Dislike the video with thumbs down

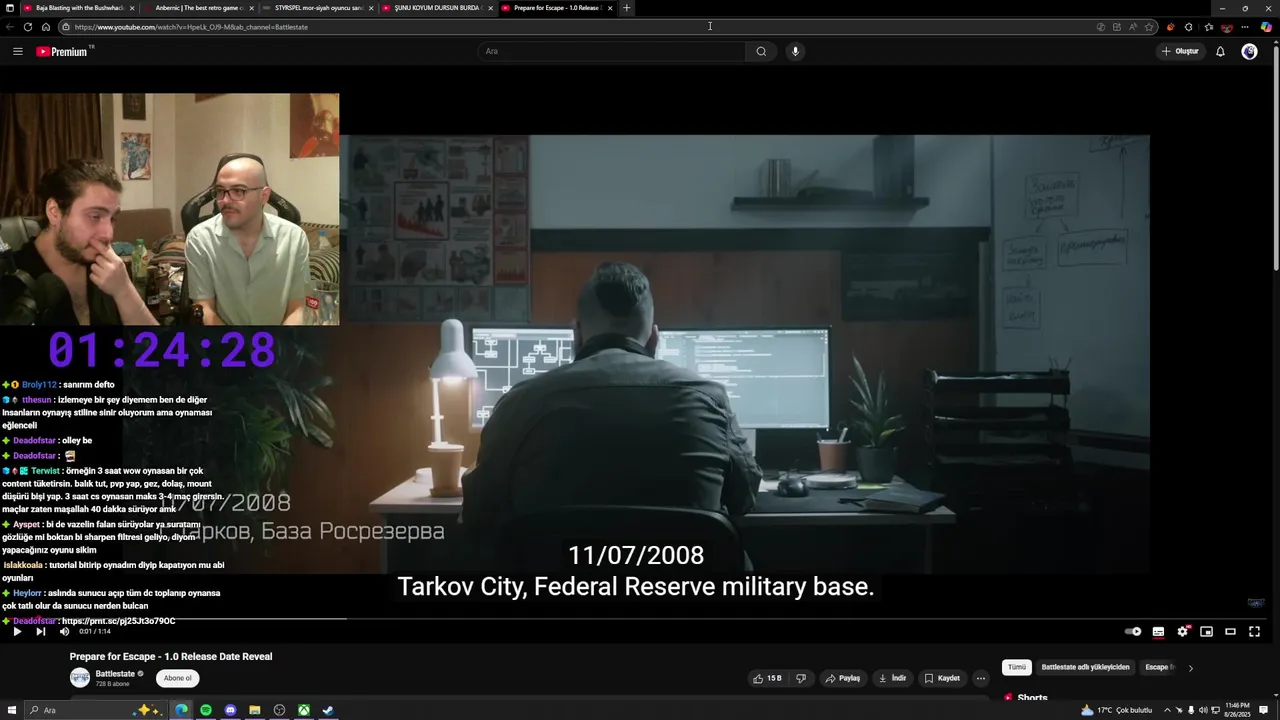tap(801, 678)
